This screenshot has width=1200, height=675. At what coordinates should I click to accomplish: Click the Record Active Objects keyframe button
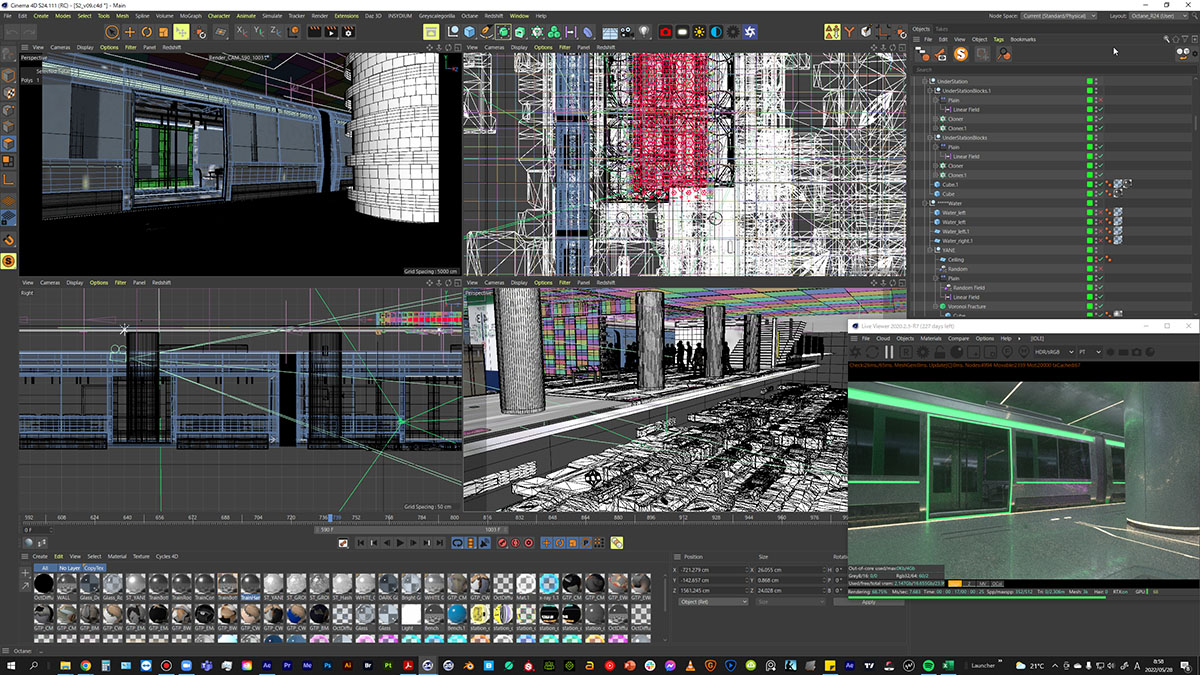point(502,543)
